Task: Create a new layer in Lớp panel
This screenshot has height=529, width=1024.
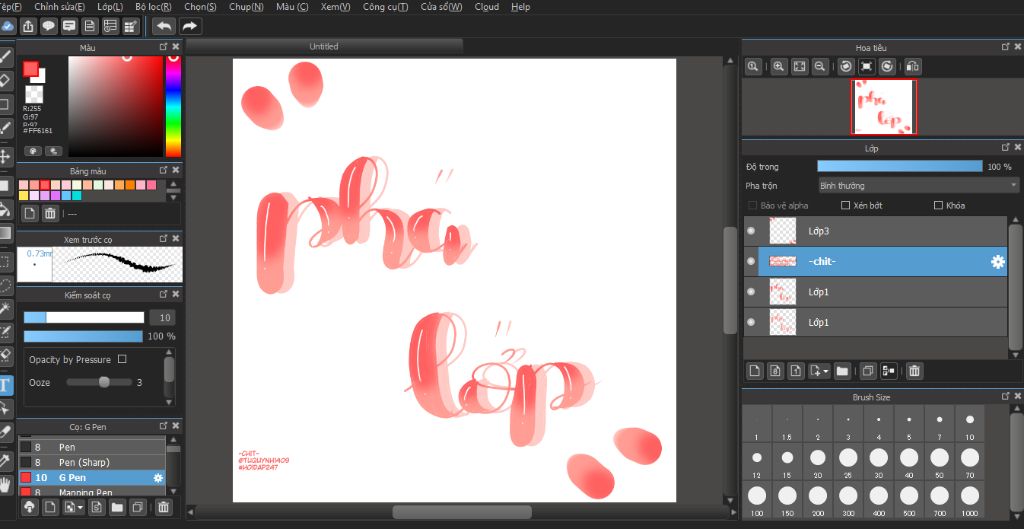Action: (755, 371)
